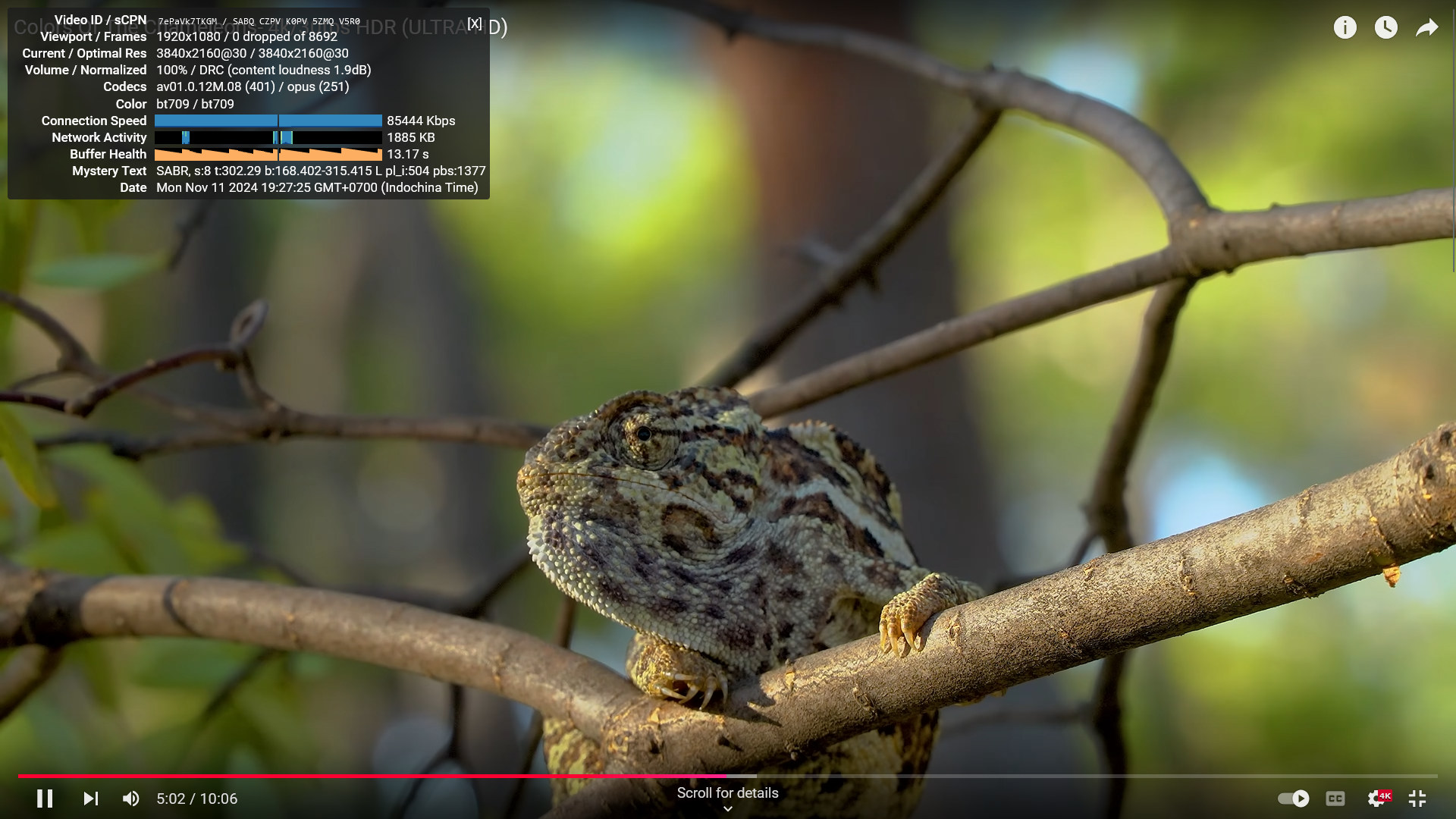Toggle the autoplay switch

[1293, 799]
